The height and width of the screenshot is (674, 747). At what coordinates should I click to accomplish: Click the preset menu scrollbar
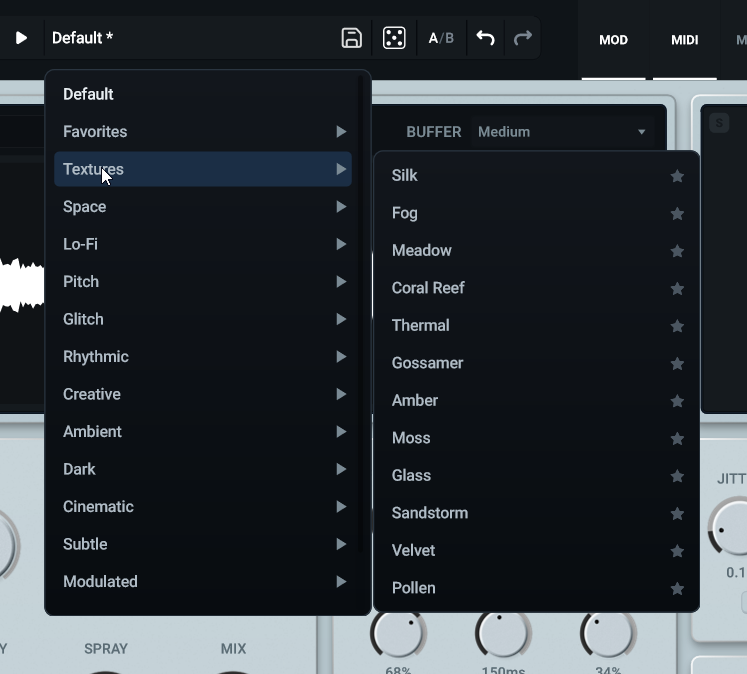coord(361,314)
